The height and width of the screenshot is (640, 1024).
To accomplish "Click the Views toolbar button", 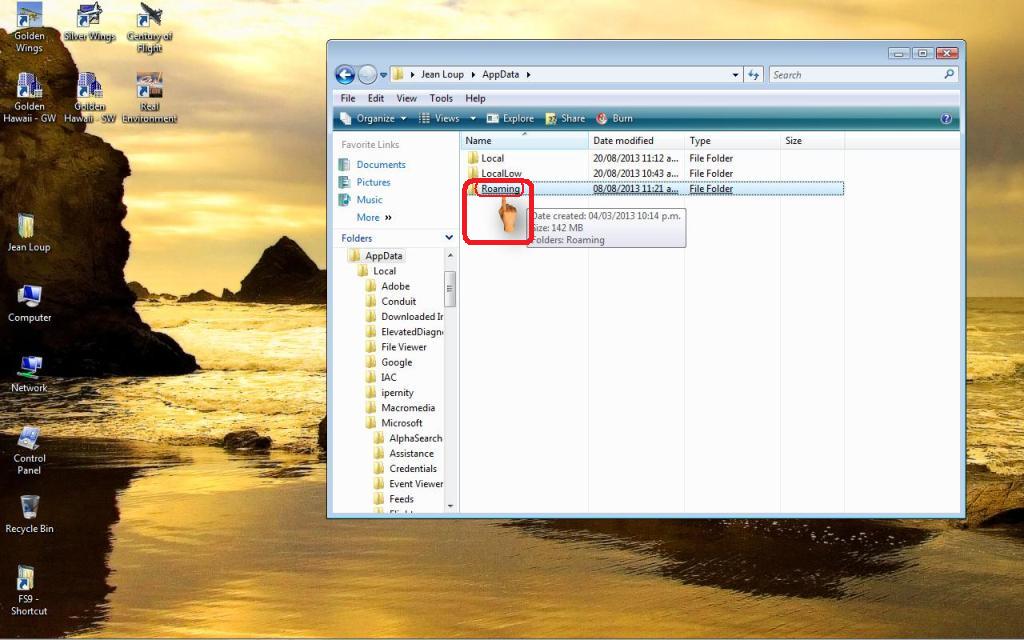I will coord(439,118).
